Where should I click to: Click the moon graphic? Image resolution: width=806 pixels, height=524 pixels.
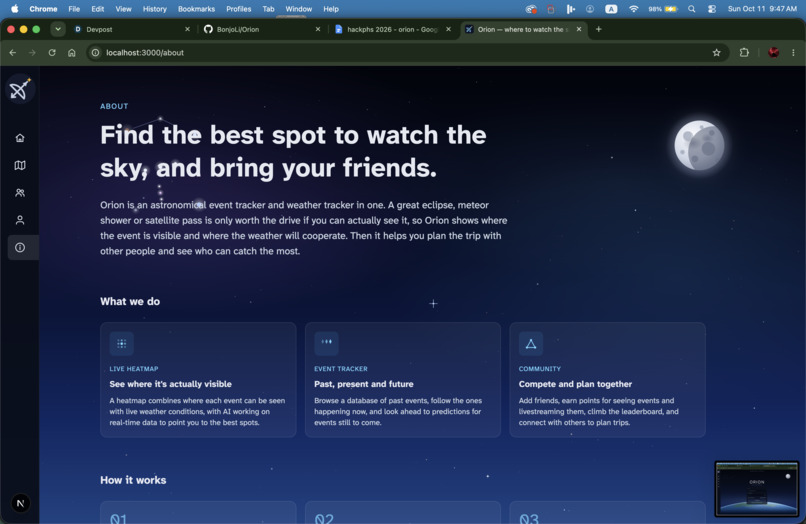click(x=699, y=146)
